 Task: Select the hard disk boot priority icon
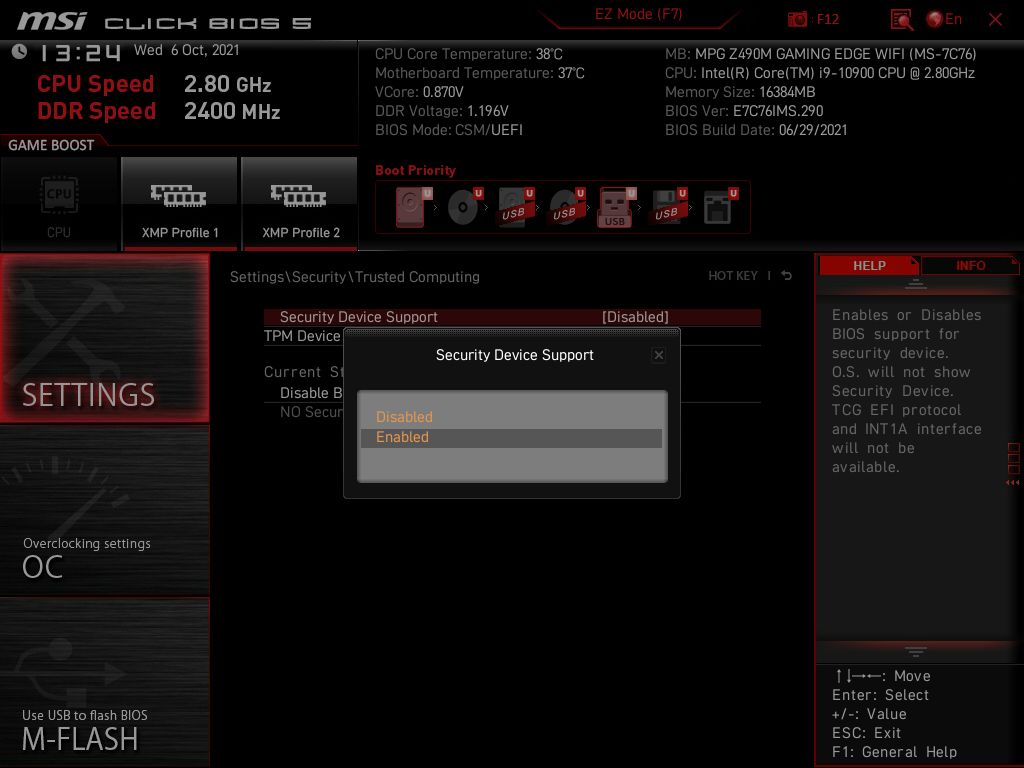click(413, 207)
